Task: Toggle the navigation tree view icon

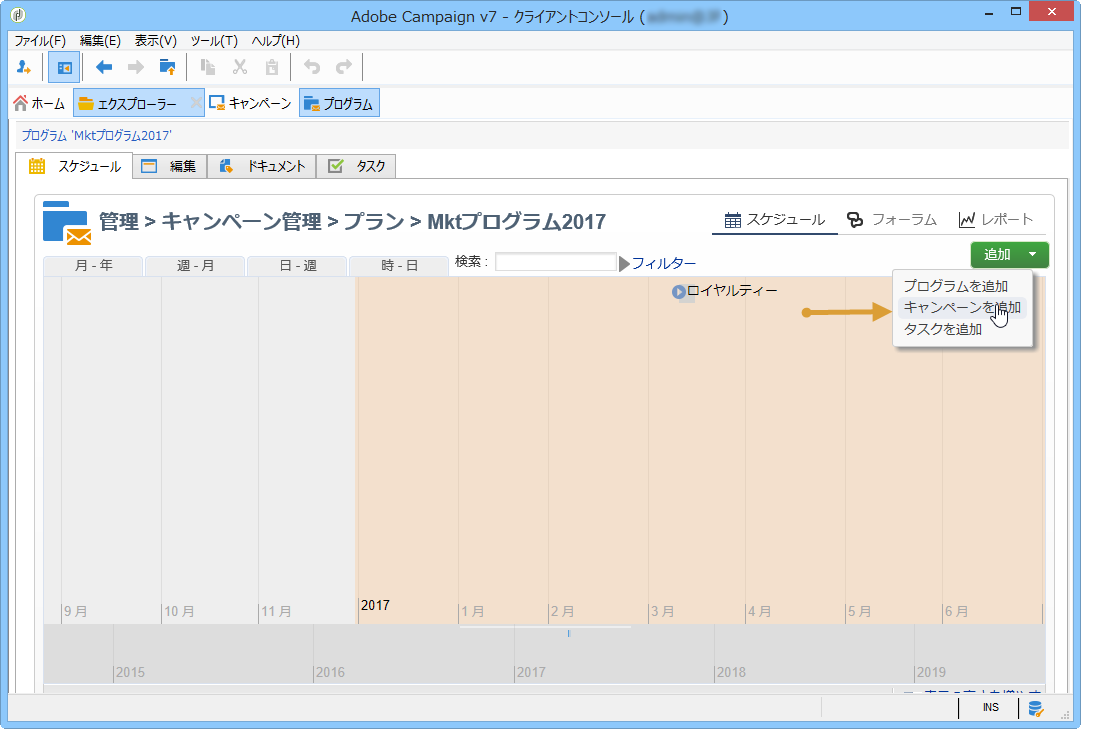Action: coord(64,68)
